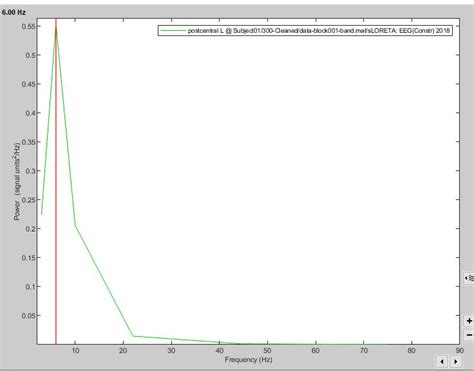Click the 0.15 tick label on power axis
This screenshot has height=371, width=474.
pos(29,258)
